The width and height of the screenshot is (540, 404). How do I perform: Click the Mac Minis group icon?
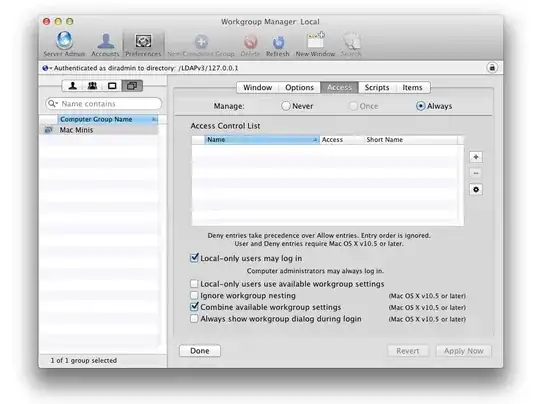[x=49, y=130]
